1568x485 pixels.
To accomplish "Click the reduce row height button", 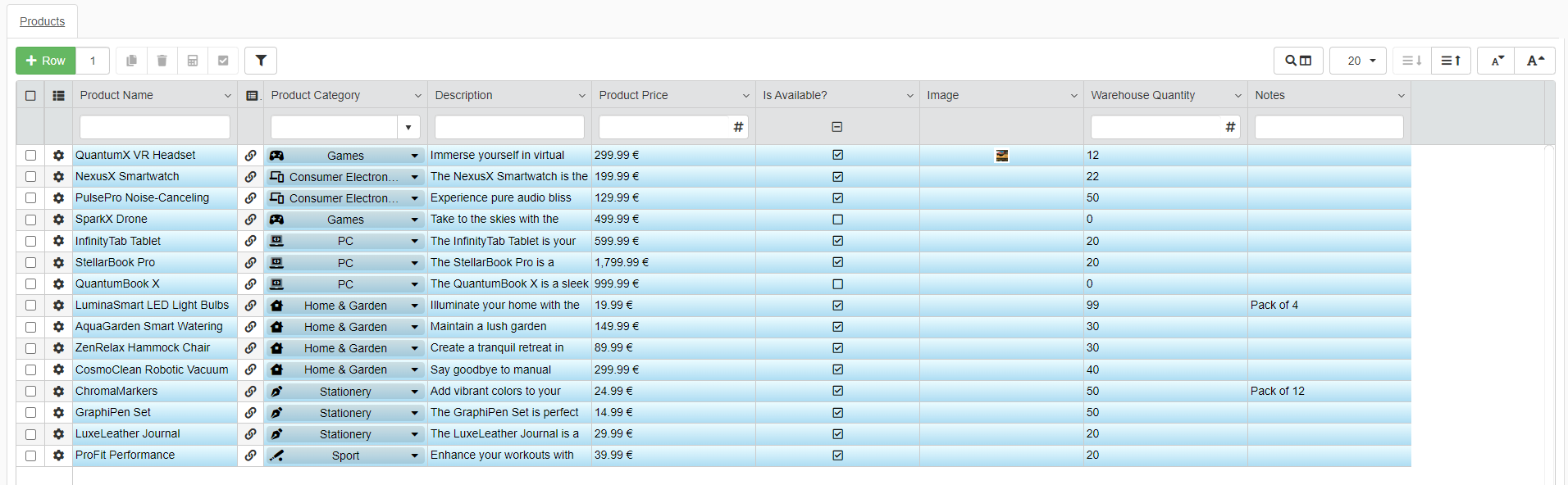I will [1411, 61].
